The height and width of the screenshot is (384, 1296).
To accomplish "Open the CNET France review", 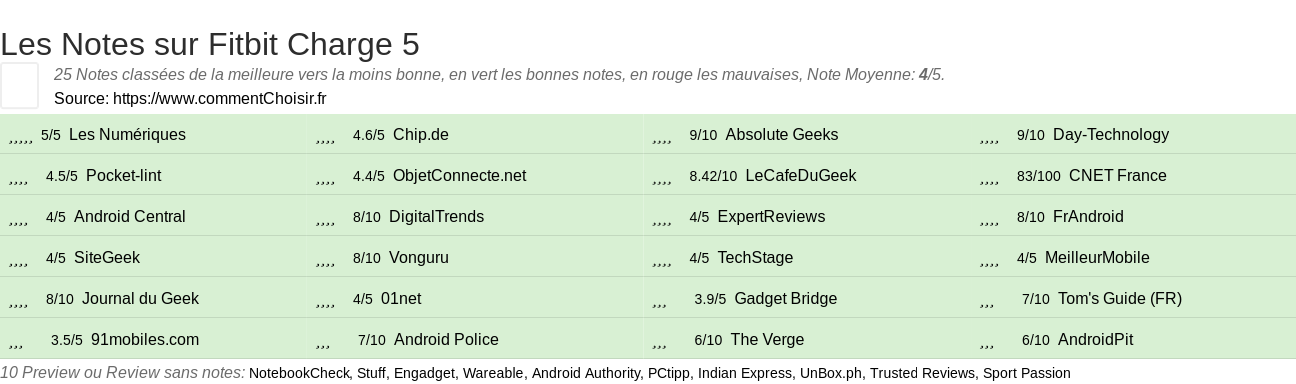I will point(1117,176).
